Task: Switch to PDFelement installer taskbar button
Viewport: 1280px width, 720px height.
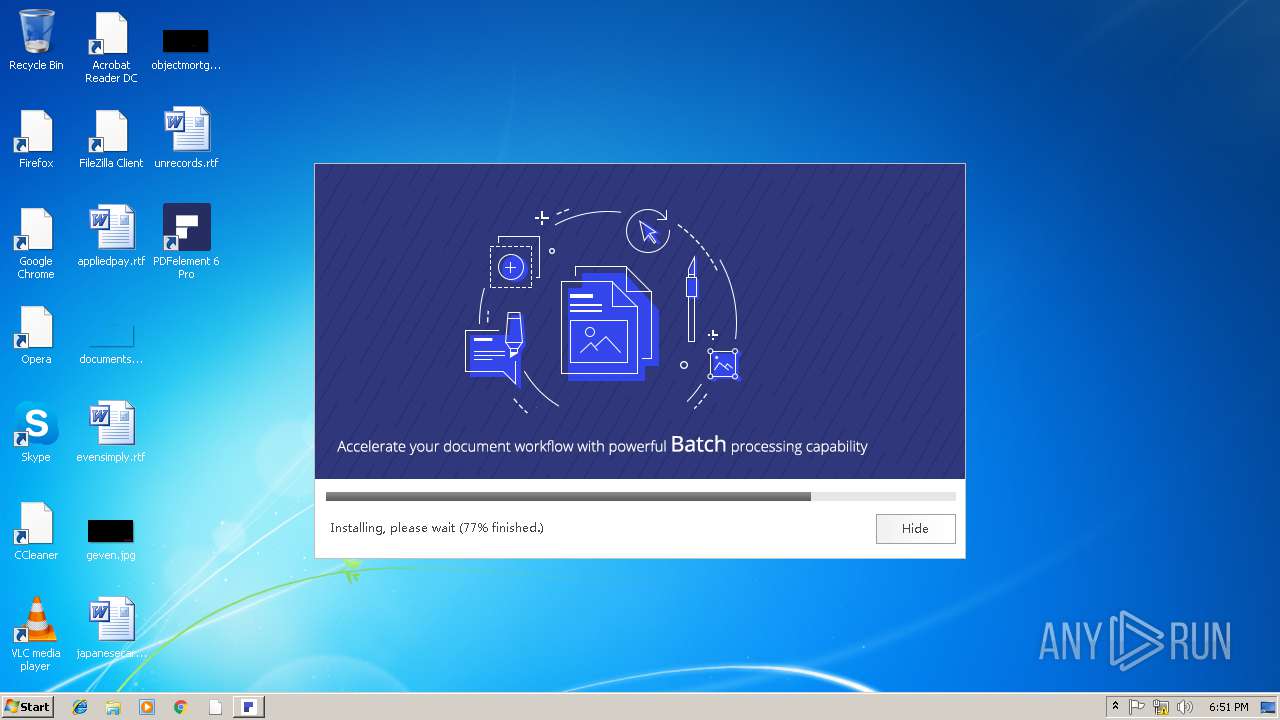Action: (249, 707)
